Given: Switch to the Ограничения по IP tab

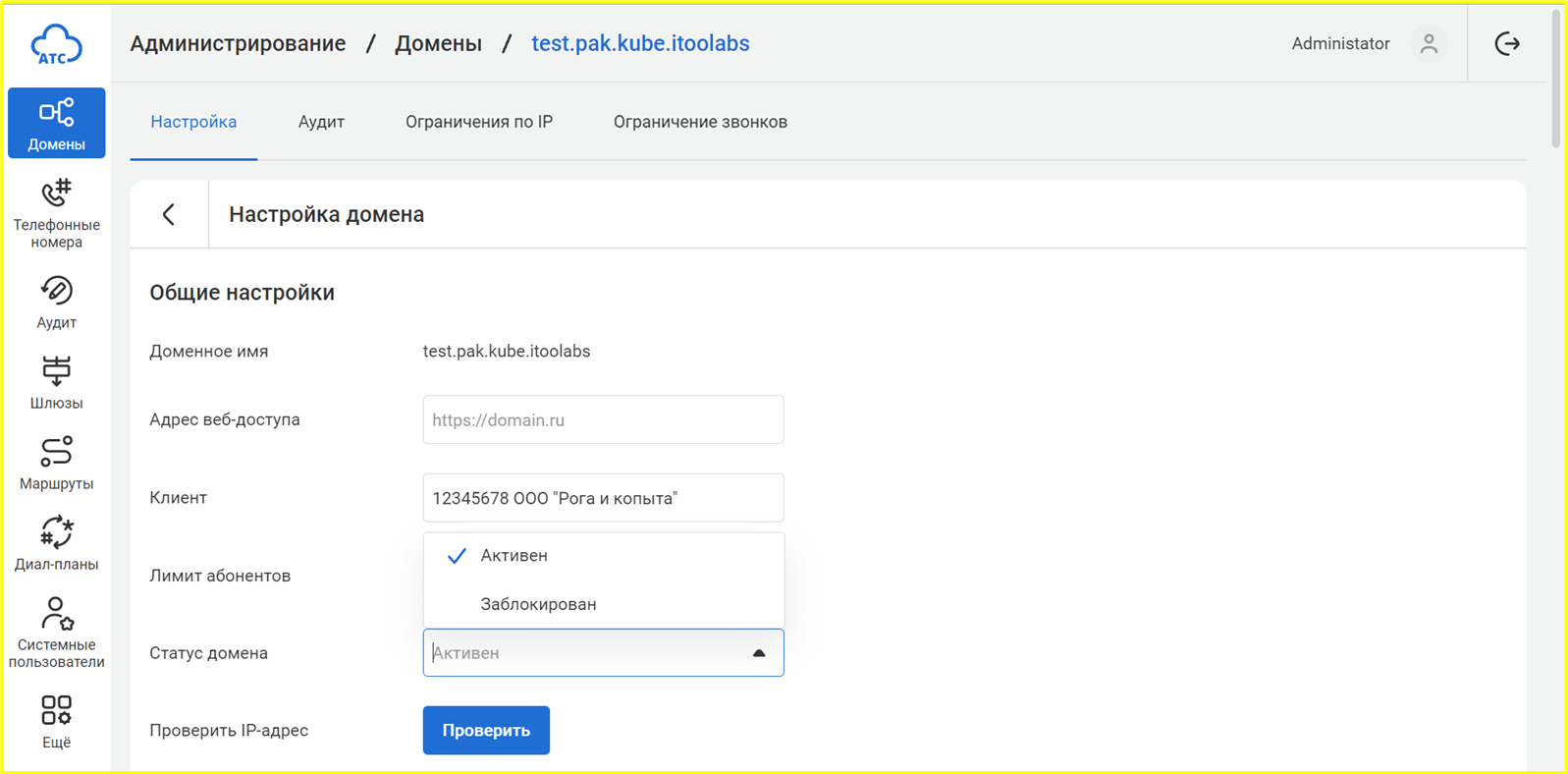Looking at the screenshot, I should (x=479, y=122).
